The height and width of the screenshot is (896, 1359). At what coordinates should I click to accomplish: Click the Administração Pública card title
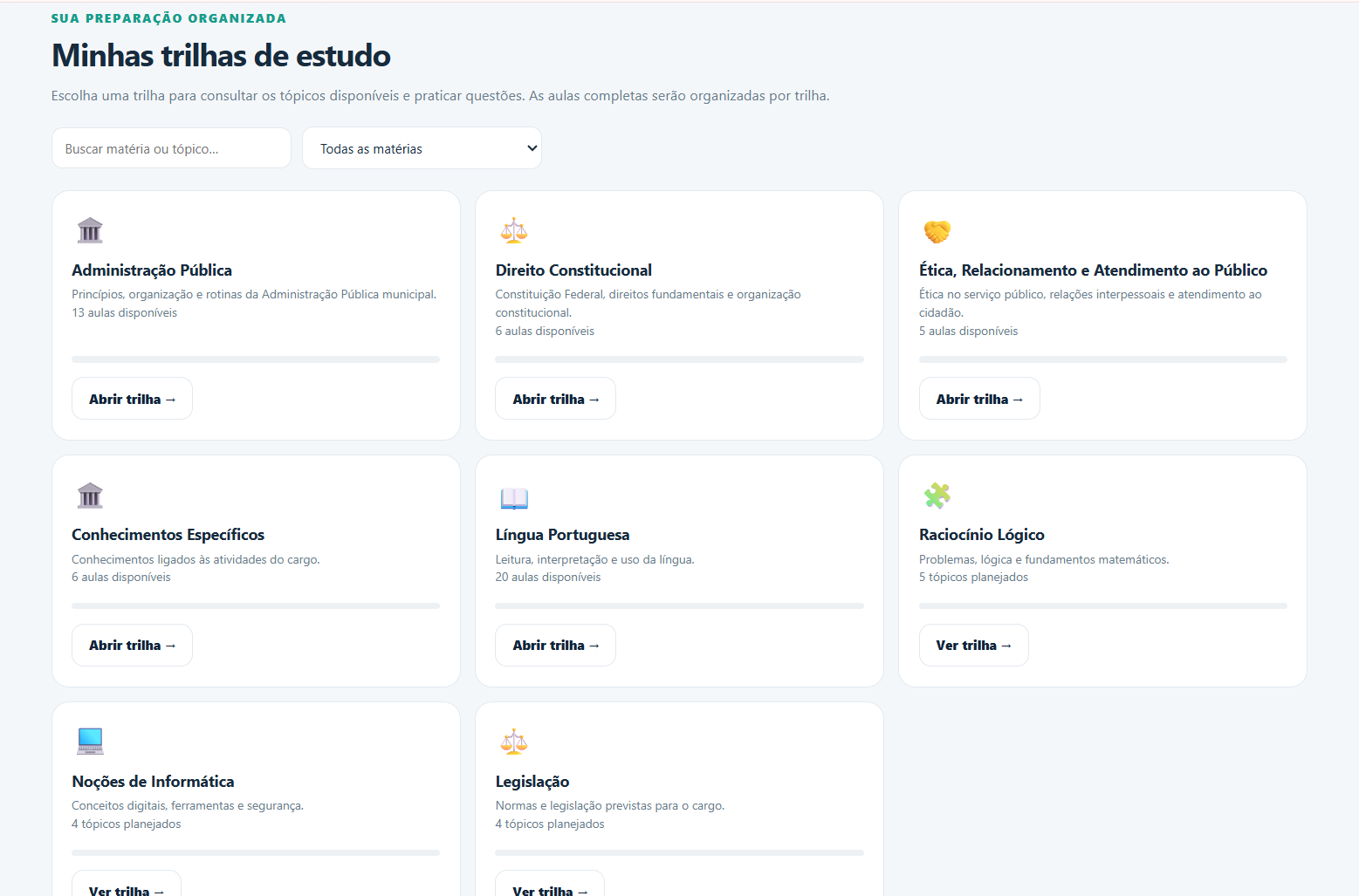pyautogui.click(x=152, y=270)
